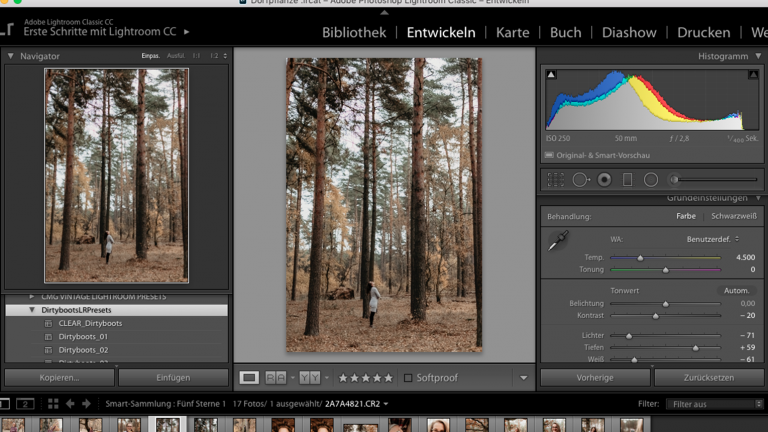Set navigator zoom to 1:2

[214, 56]
